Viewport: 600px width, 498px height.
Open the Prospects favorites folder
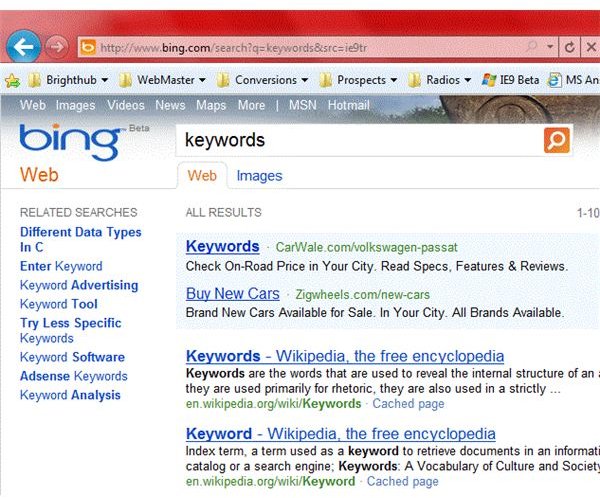coord(358,80)
